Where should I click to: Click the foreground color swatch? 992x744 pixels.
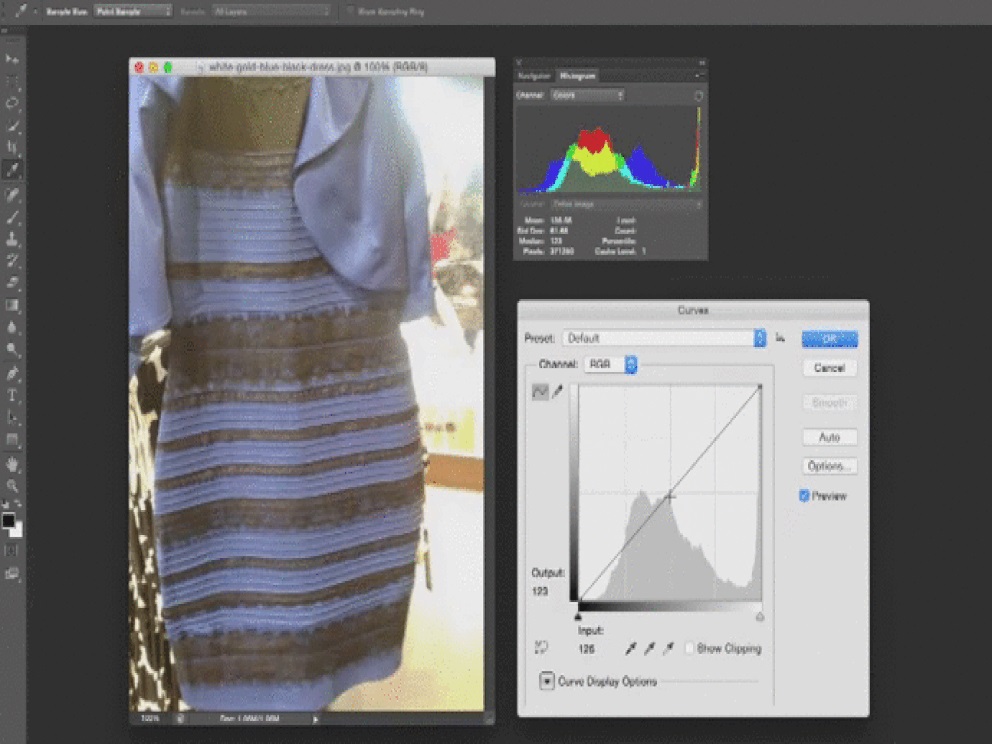click(x=9, y=521)
